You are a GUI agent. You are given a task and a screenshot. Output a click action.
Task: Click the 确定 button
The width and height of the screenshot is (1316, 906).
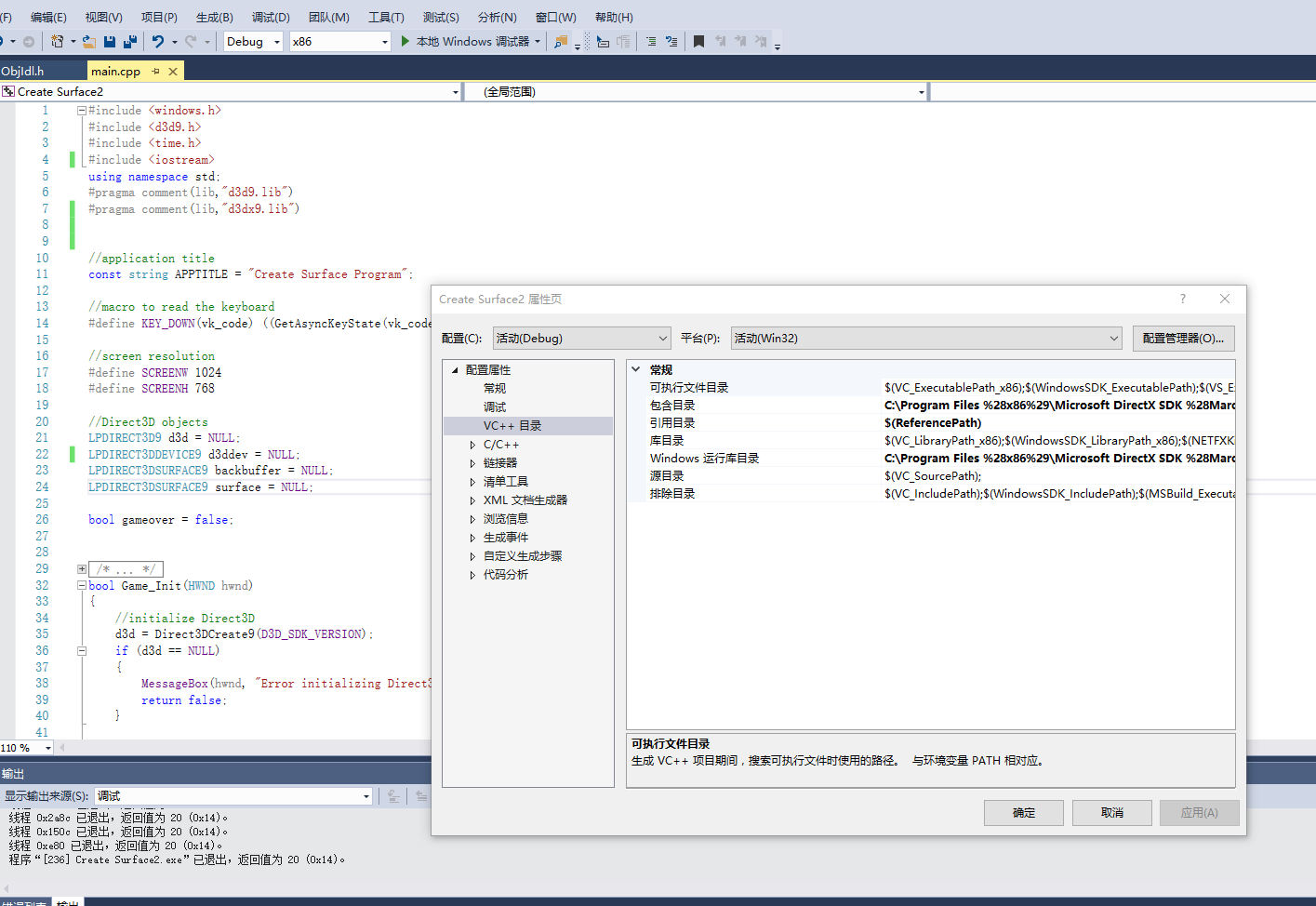[1024, 813]
